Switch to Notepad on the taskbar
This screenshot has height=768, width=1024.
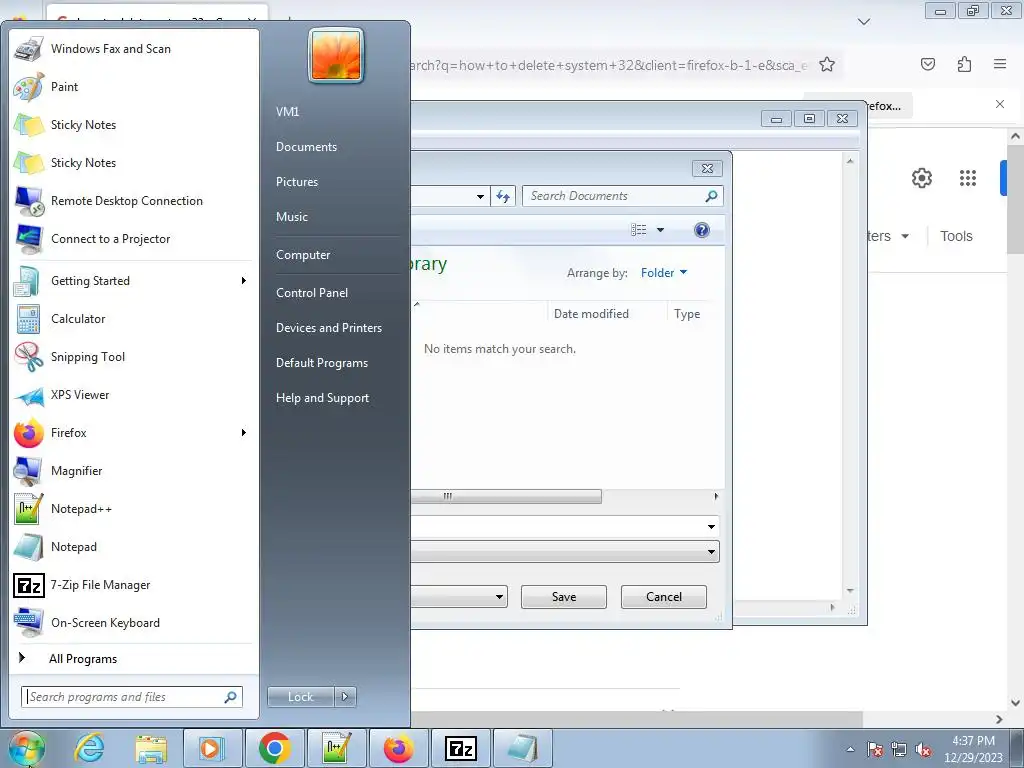click(522, 748)
